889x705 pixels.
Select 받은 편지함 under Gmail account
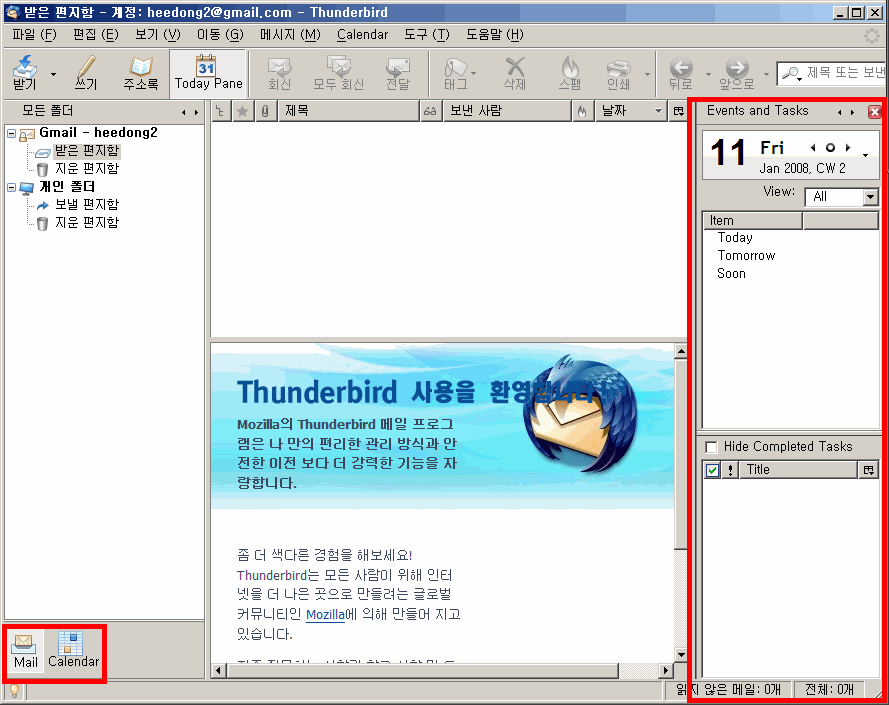click(87, 150)
